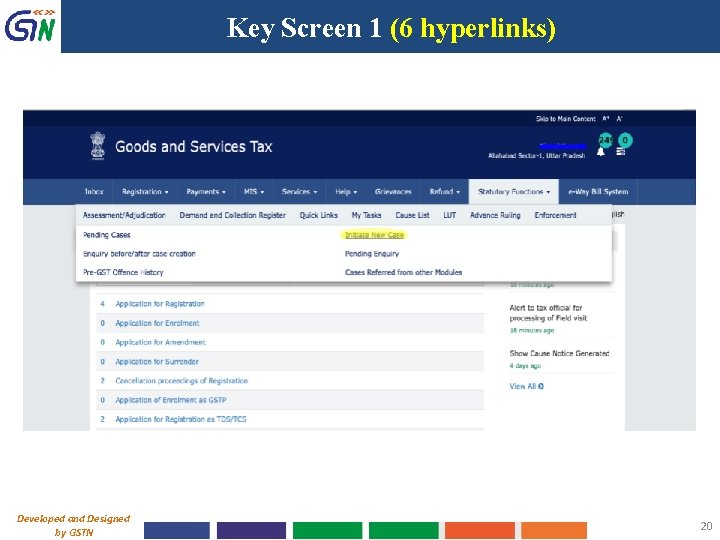
Task: Select Demand and Collection Register tab
Action: click(232, 215)
